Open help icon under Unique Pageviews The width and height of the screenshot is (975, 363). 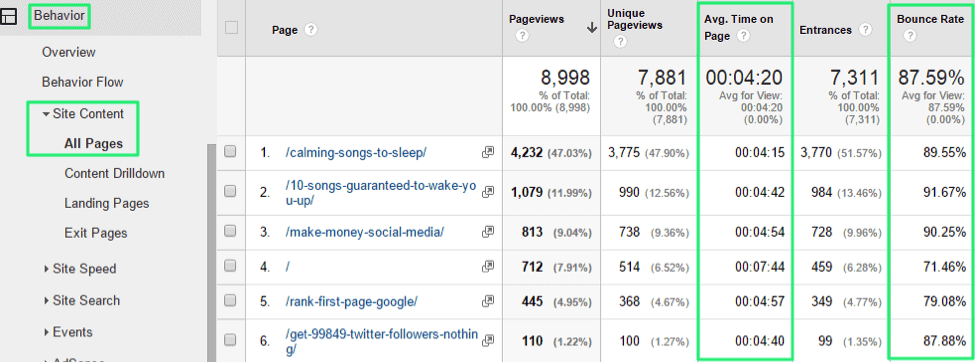(620, 42)
